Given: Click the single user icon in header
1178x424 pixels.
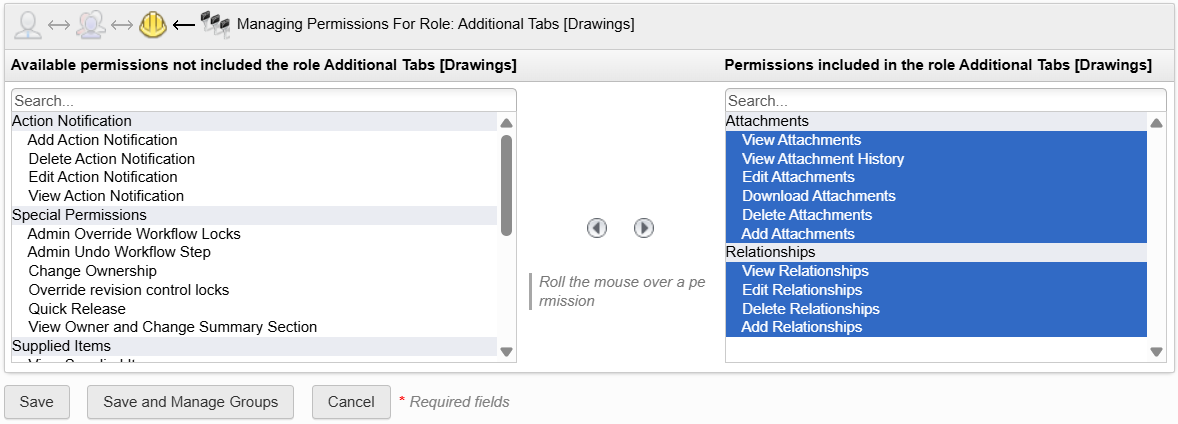Looking at the screenshot, I should coord(28,24).
